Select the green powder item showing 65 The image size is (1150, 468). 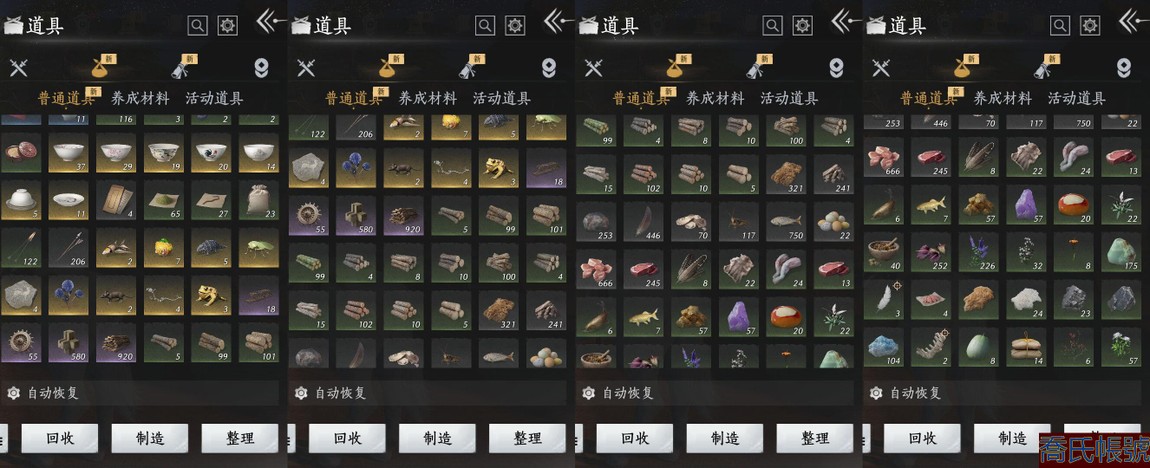pos(164,200)
